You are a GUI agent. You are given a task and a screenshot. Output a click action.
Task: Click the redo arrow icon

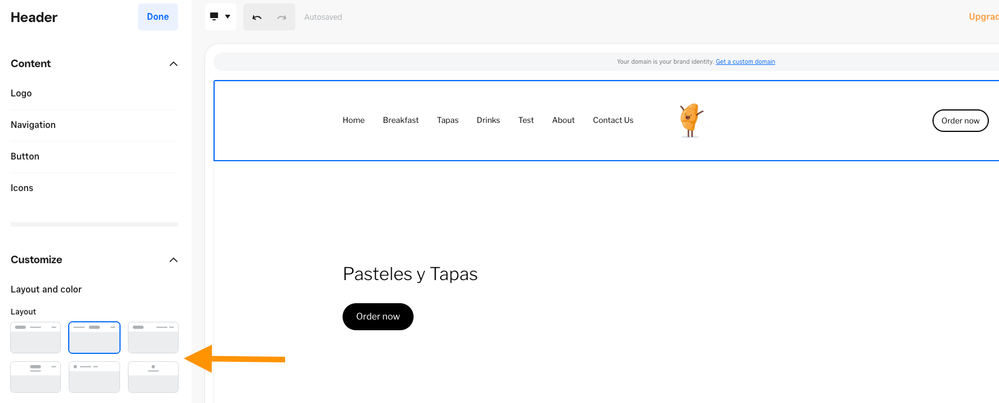[x=282, y=17]
